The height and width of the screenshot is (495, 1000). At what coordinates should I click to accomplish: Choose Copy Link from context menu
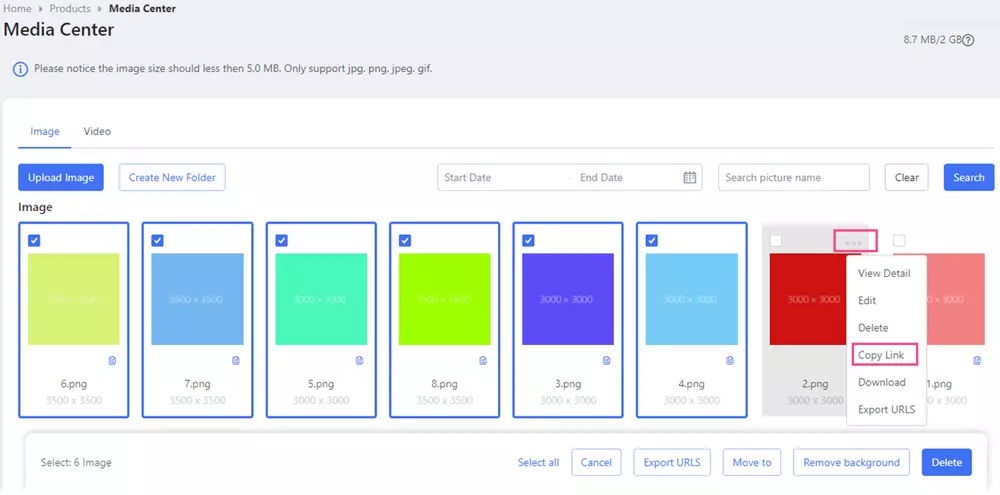coord(881,355)
